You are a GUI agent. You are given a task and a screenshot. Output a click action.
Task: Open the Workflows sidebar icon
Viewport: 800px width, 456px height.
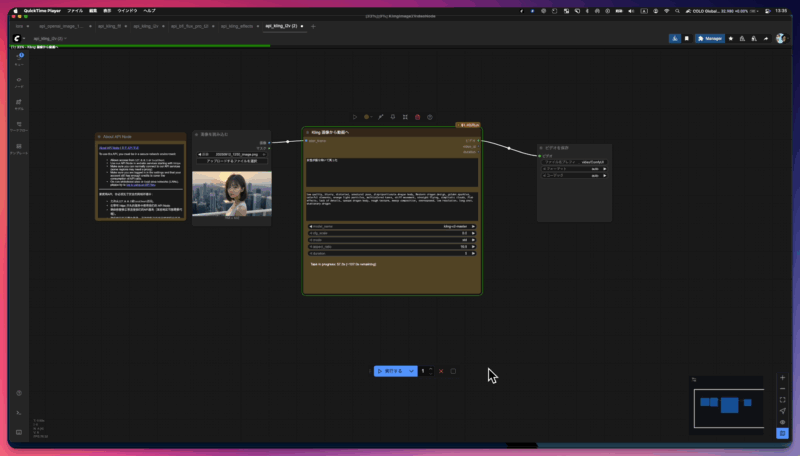(19, 126)
